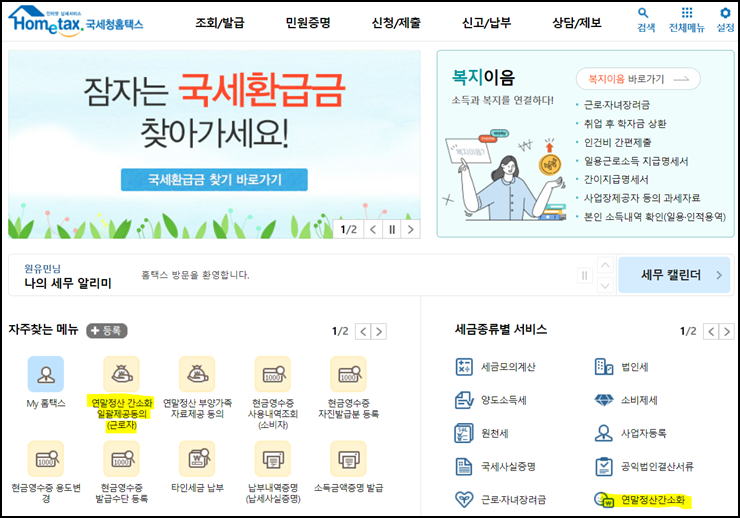Click the 국세사실증명 document icon

point(464,467)
